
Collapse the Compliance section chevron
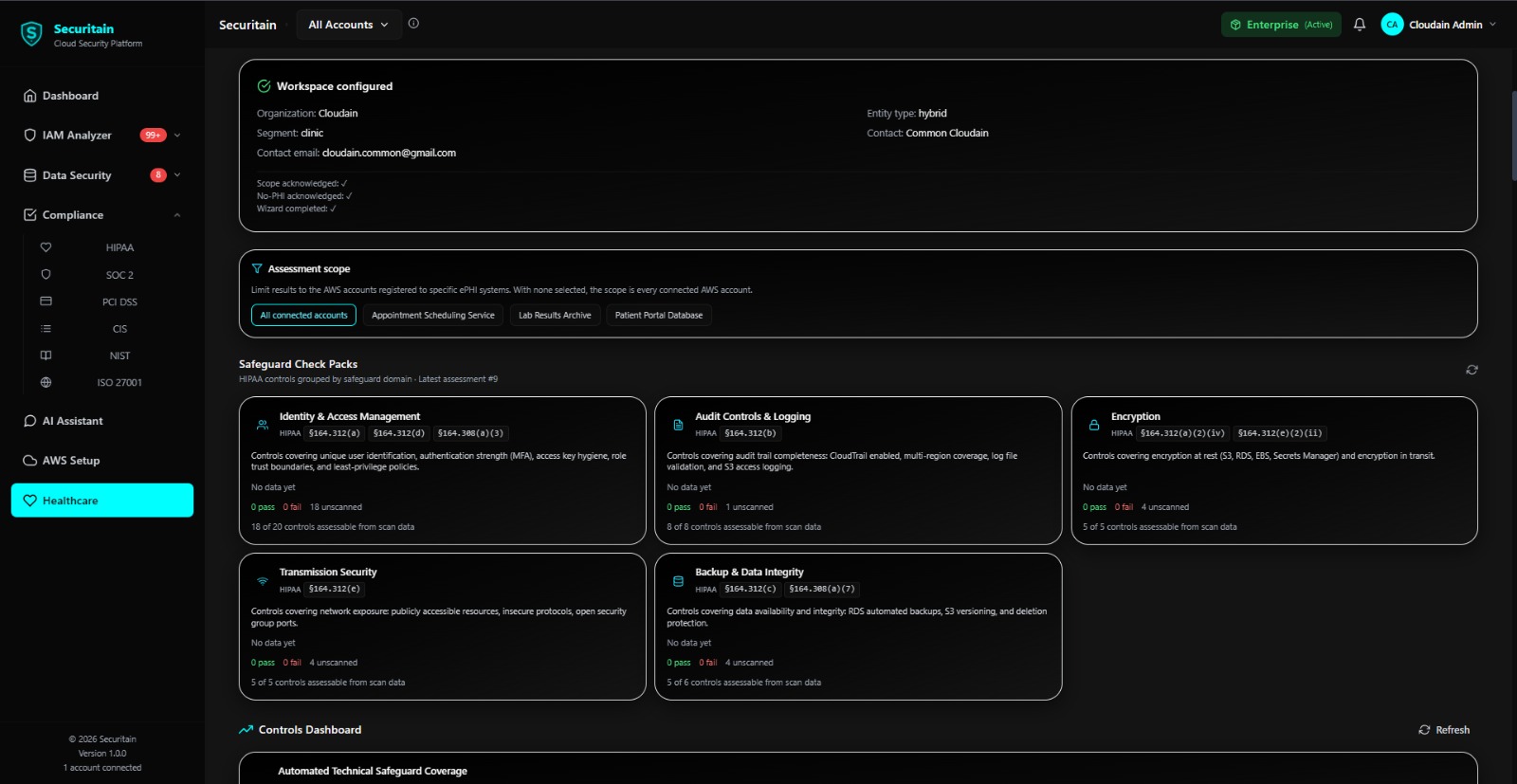pos(177,215)
